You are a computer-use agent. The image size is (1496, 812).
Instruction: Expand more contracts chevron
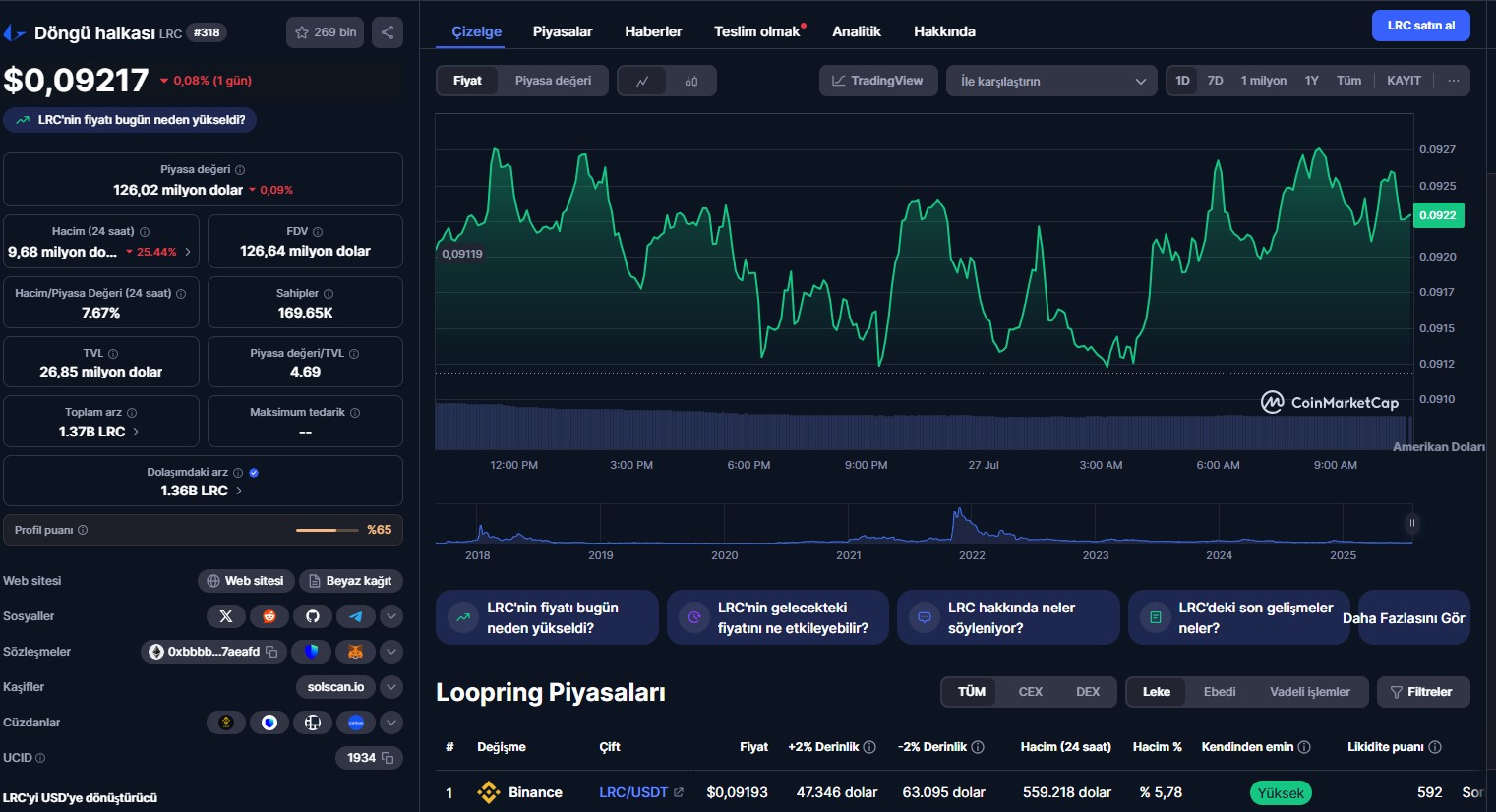pos(391,652)
